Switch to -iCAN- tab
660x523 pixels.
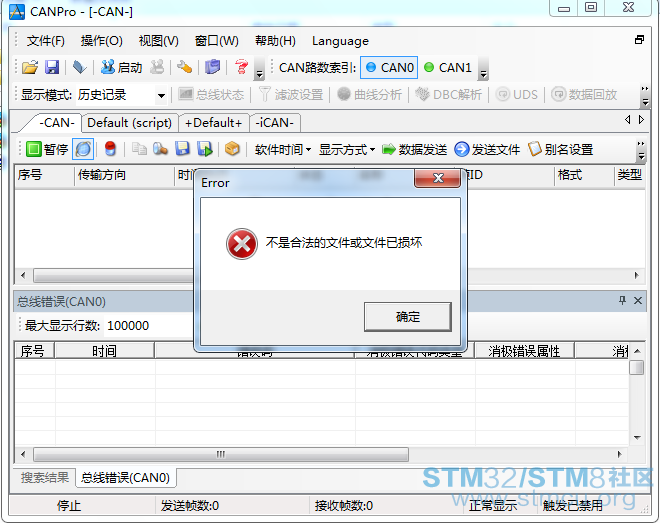coord(274,123)
